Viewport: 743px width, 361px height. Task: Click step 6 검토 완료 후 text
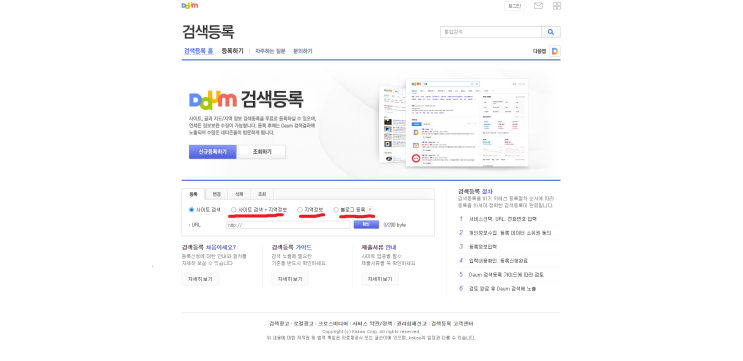pyautogui.click(x=502, y=288)
